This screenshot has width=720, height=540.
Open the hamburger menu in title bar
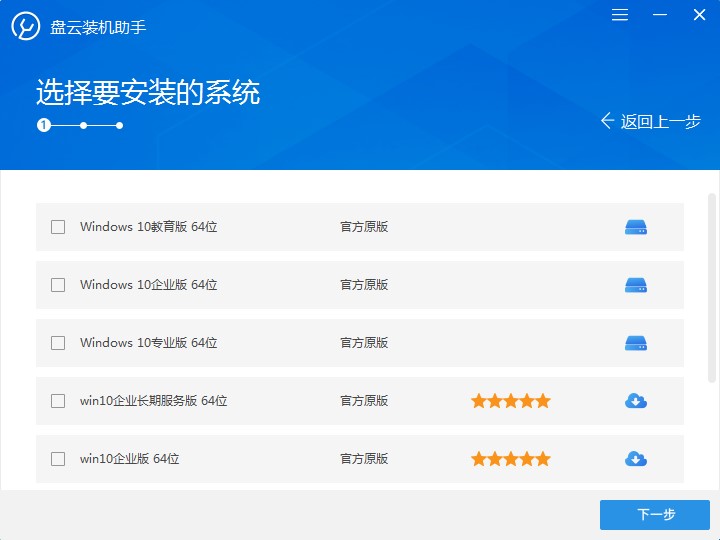pos(620,15)
